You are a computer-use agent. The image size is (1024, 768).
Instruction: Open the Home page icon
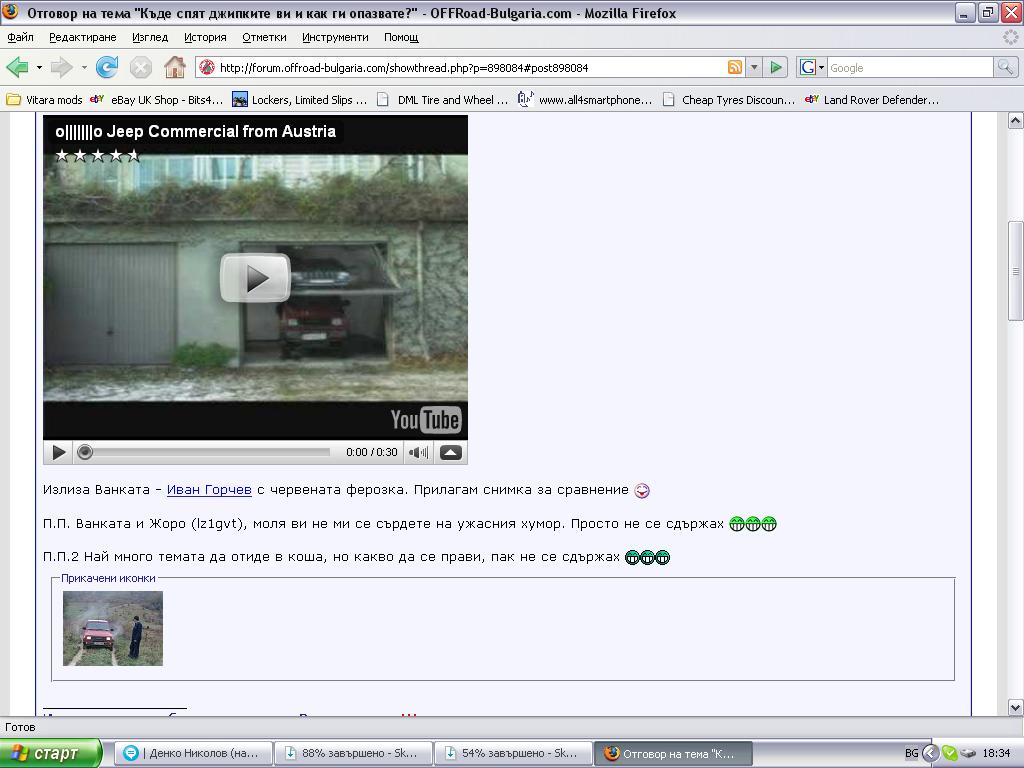[174, 67]
